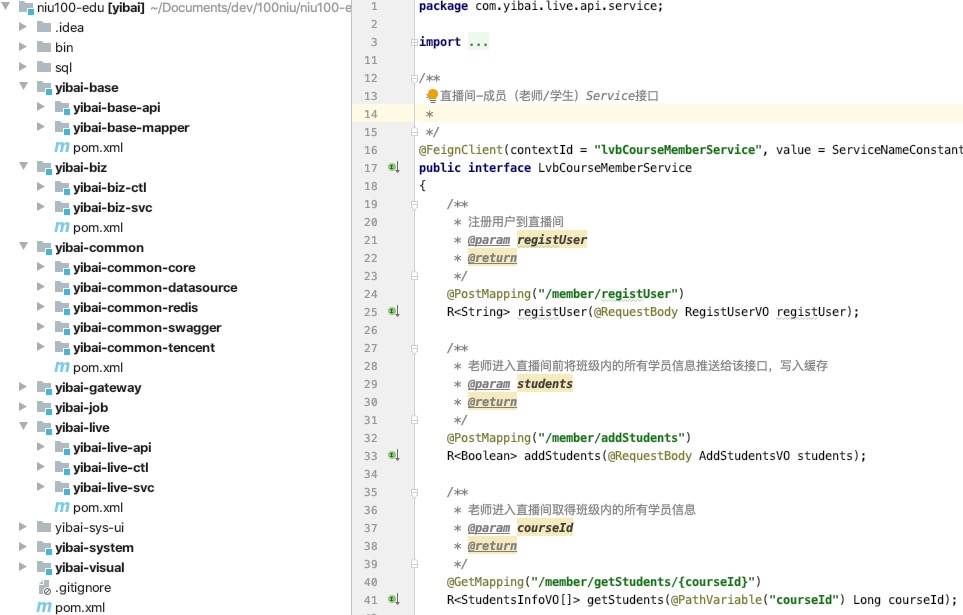Click the implementations gutter icon on line 17
Image resolution: width=963 pixels, height=615 pixels.
click(x=394, y=168)
